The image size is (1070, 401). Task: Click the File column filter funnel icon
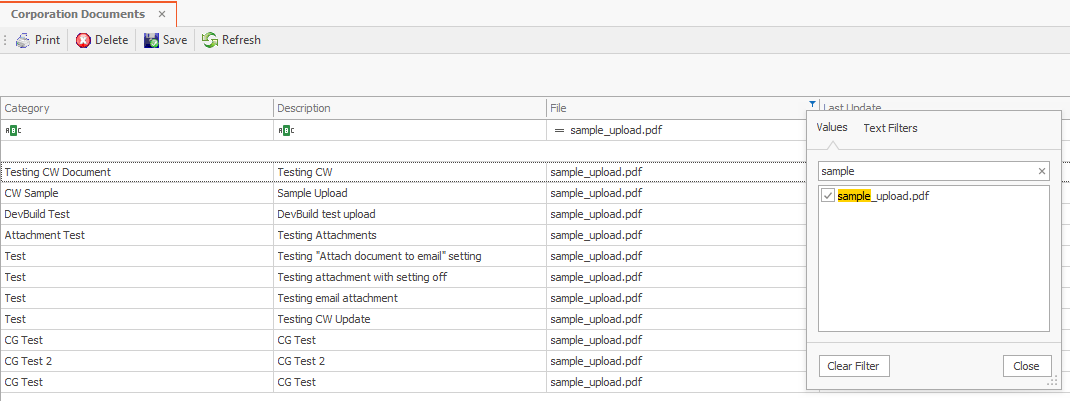[x=810, y=103]
